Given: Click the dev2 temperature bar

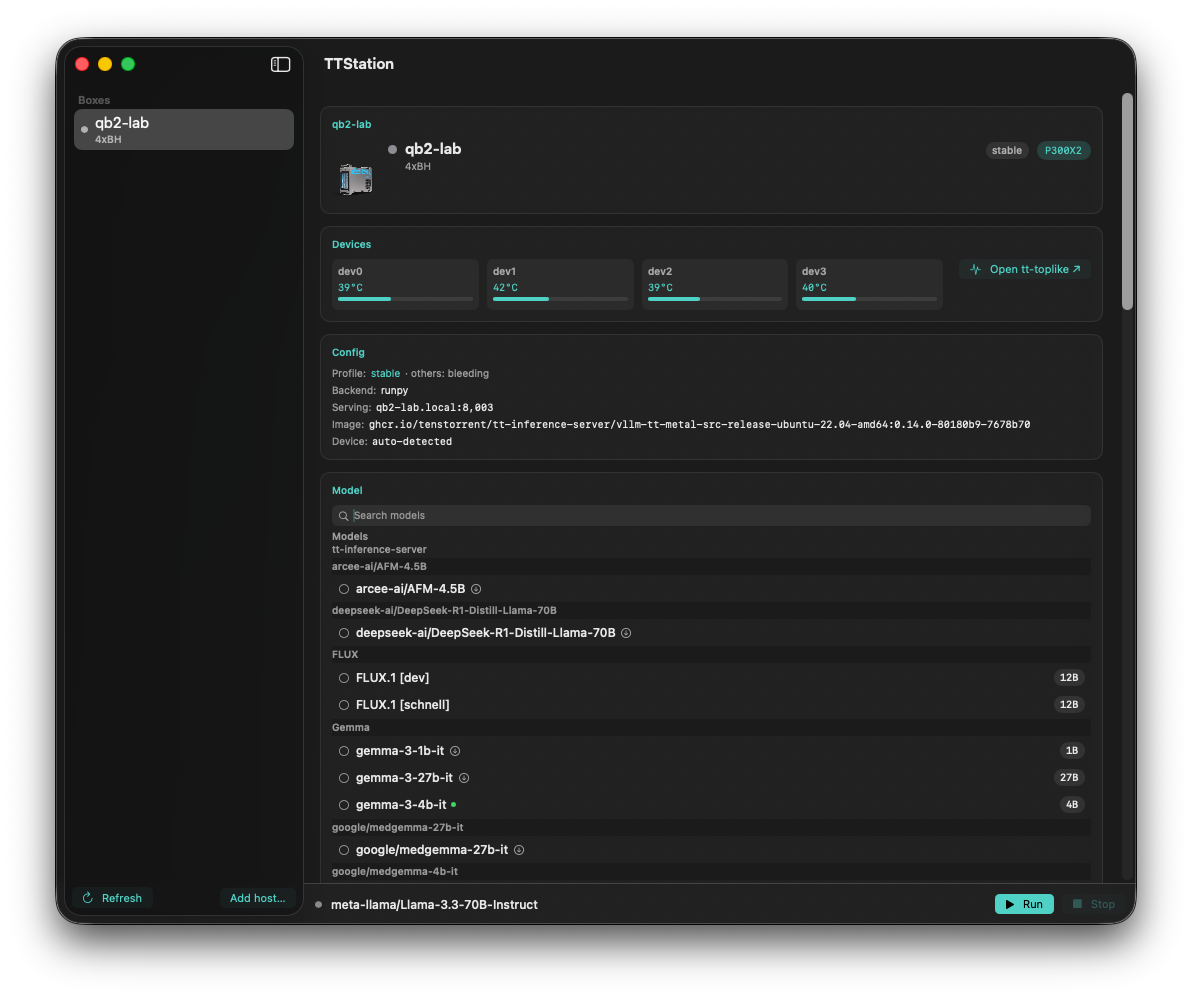Looking at the screenshot, I should (x=715, y=299).
